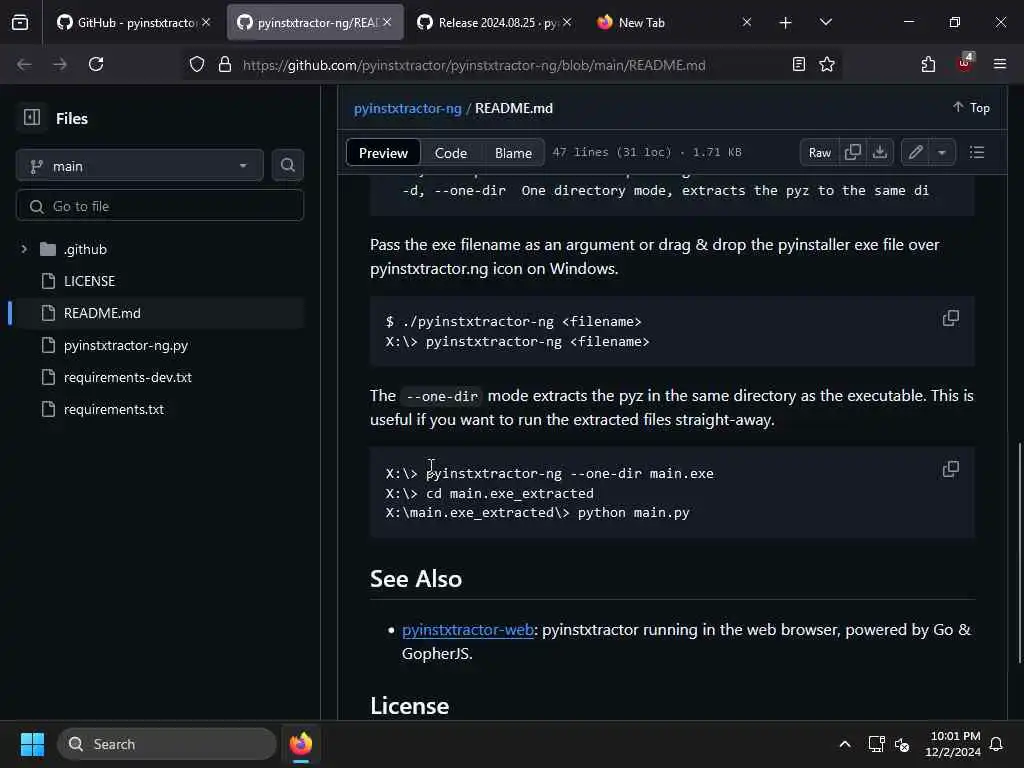Open Firefox tracking protection shield

tap(197, 64)
